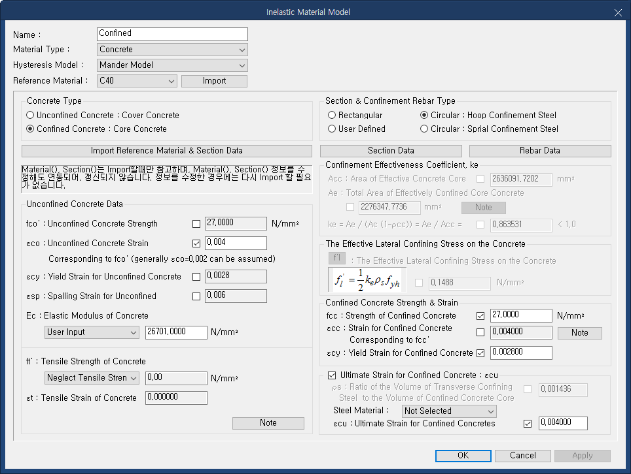Click the fcc value field 27.0000
The image size is (631, 474).
coord(521,316)
